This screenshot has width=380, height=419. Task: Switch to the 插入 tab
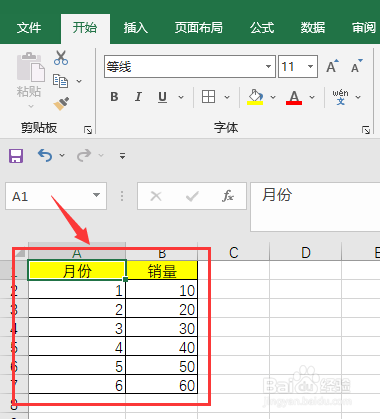point(136,28)
